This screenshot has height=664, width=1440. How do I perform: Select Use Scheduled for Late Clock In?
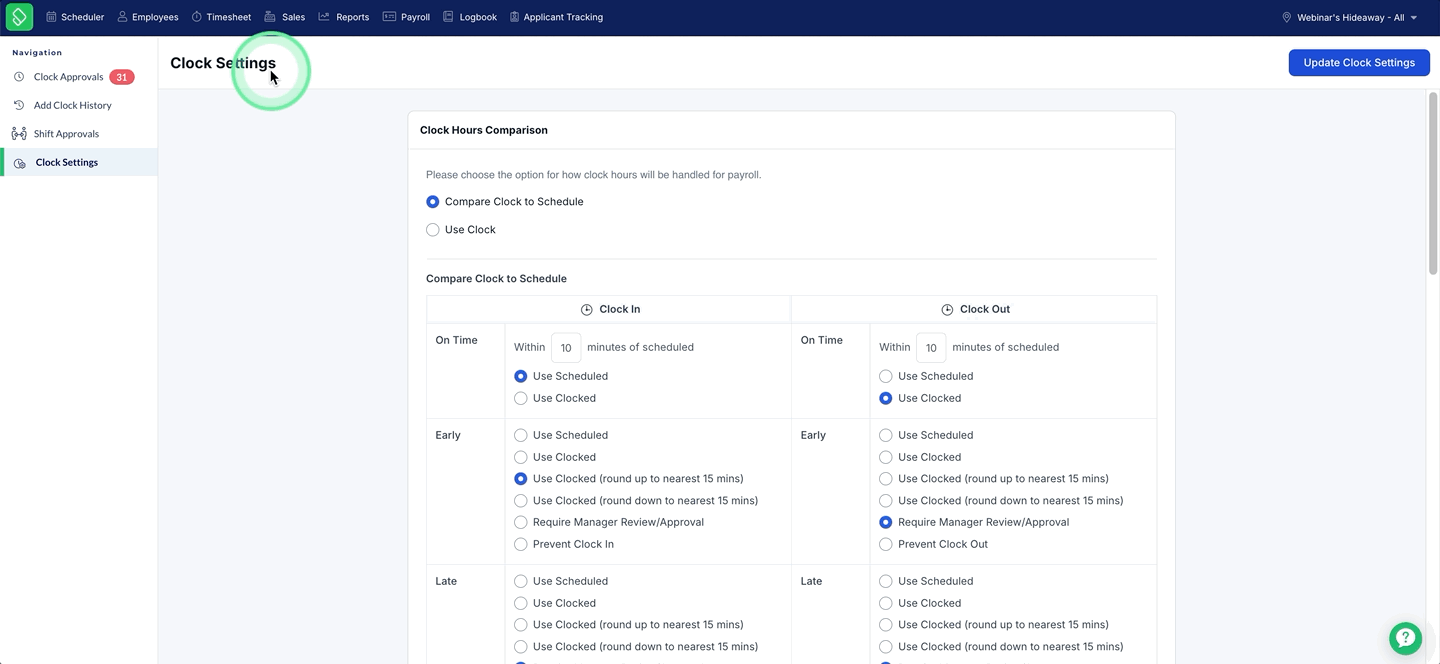pos(521,582)
